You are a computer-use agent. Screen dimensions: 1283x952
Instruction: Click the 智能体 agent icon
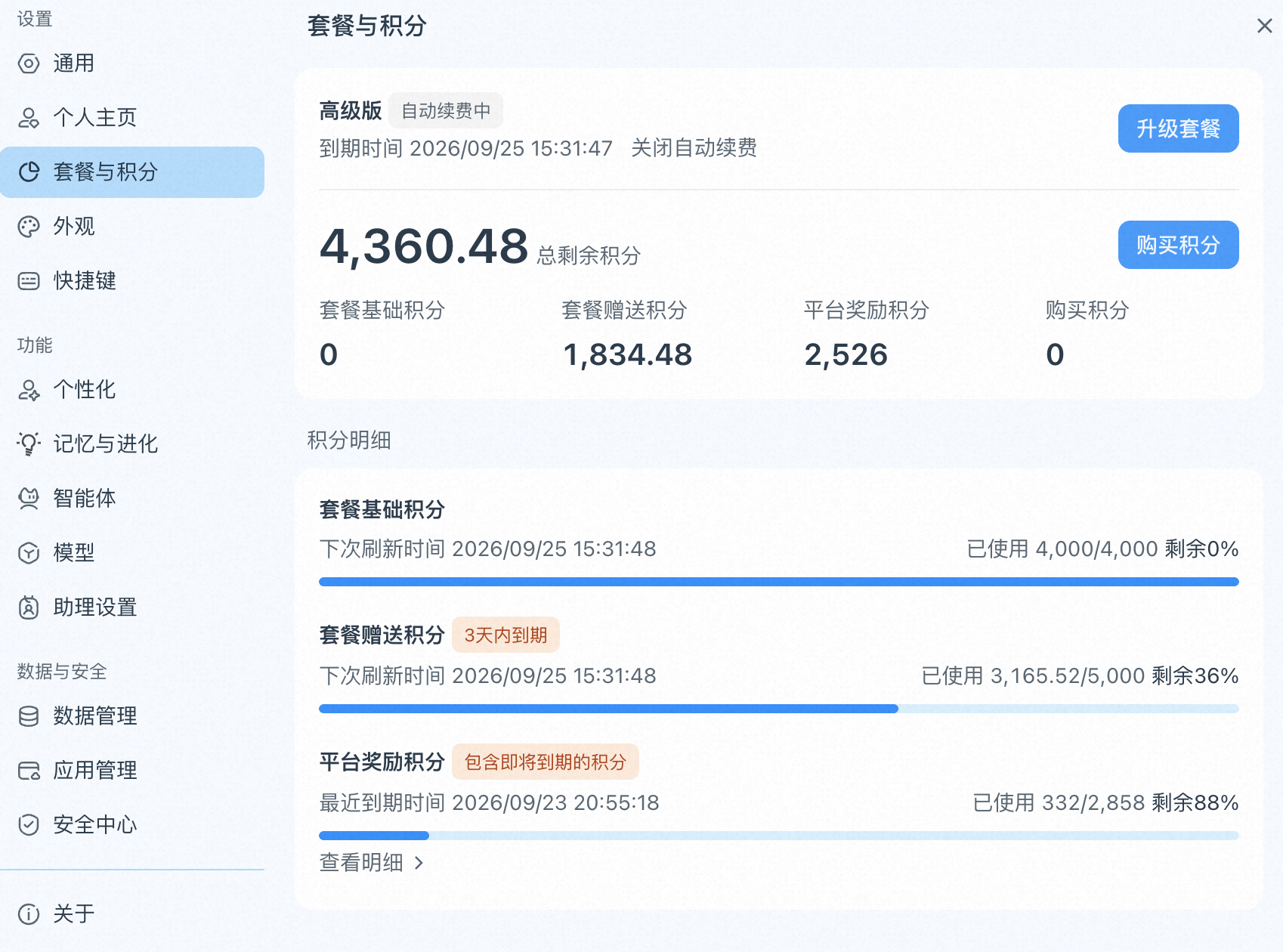pos(29,499)
